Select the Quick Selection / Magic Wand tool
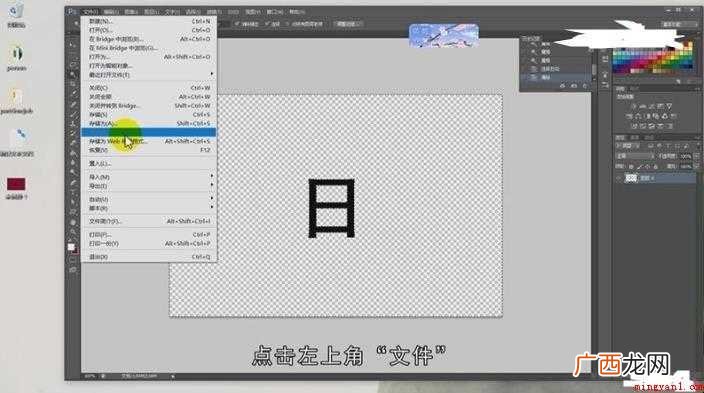 (x=73, y=74)
